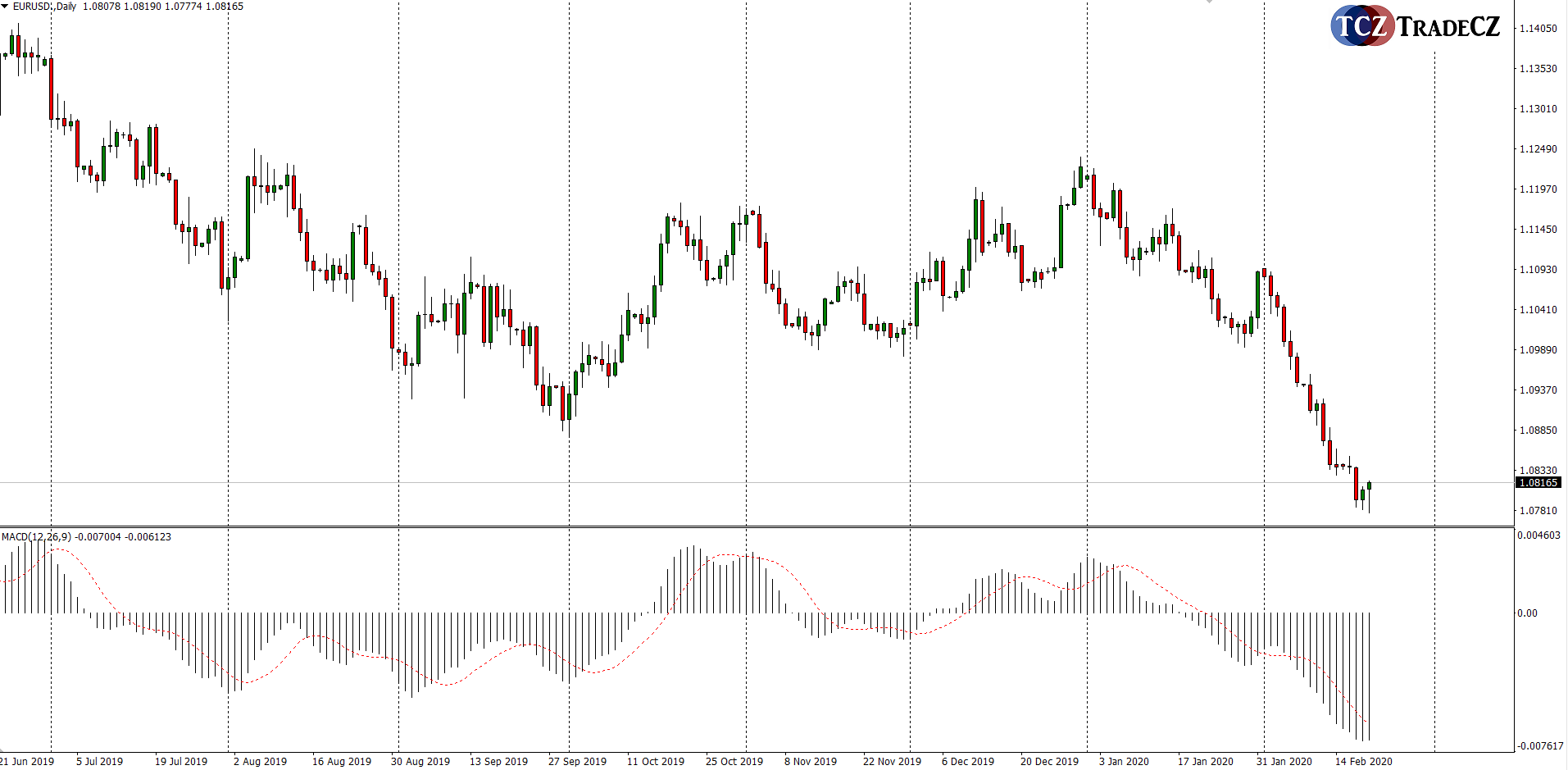Select the 3 Jan 2020 date label
The image size is (1568, 770).
1124,762
